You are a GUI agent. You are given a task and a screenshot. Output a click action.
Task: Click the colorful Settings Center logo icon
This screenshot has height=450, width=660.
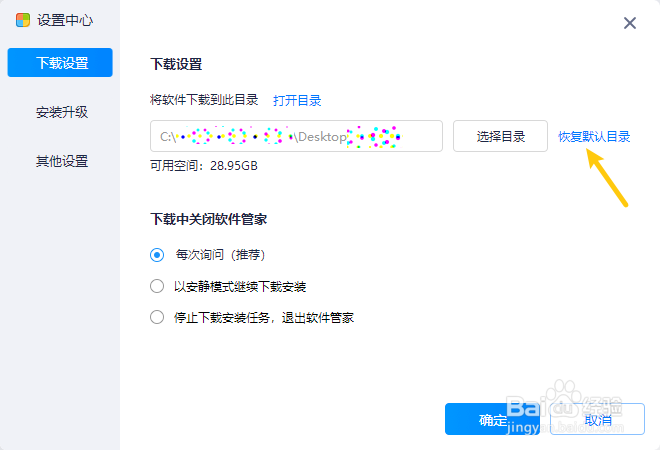[x=23, y=21]
